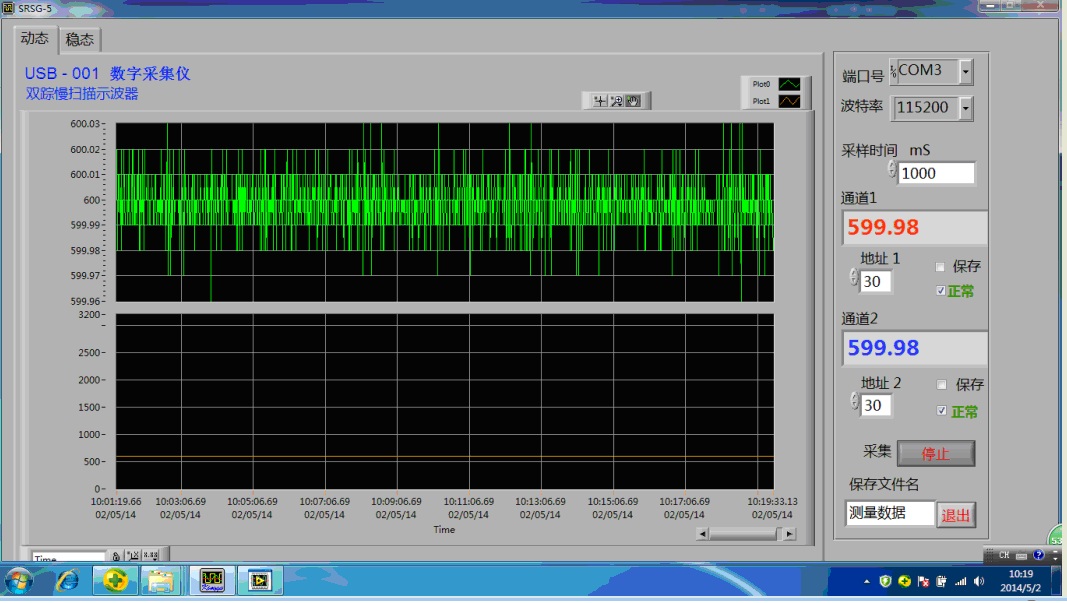The image size is (1067, 603).
Task: Open the 360 green plus taskbar icon
Action: click(x=115, y=581)
